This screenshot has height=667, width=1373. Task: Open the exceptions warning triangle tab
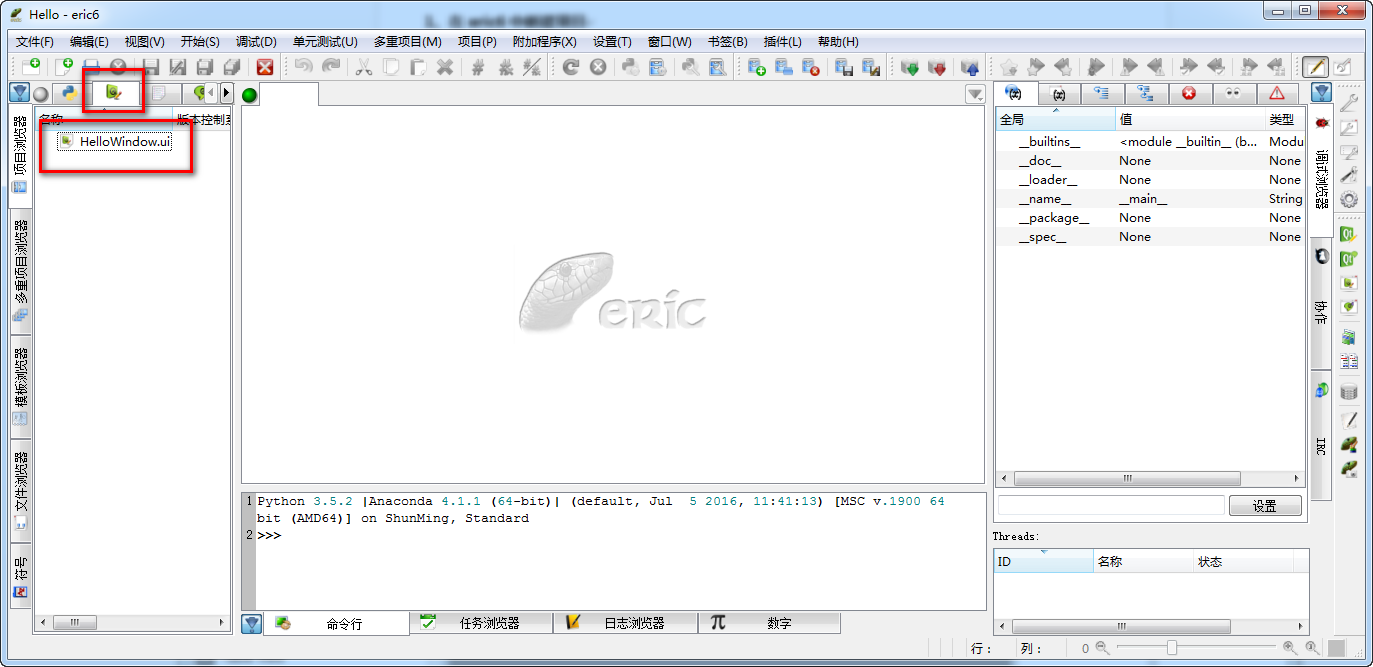[1277, 93]
